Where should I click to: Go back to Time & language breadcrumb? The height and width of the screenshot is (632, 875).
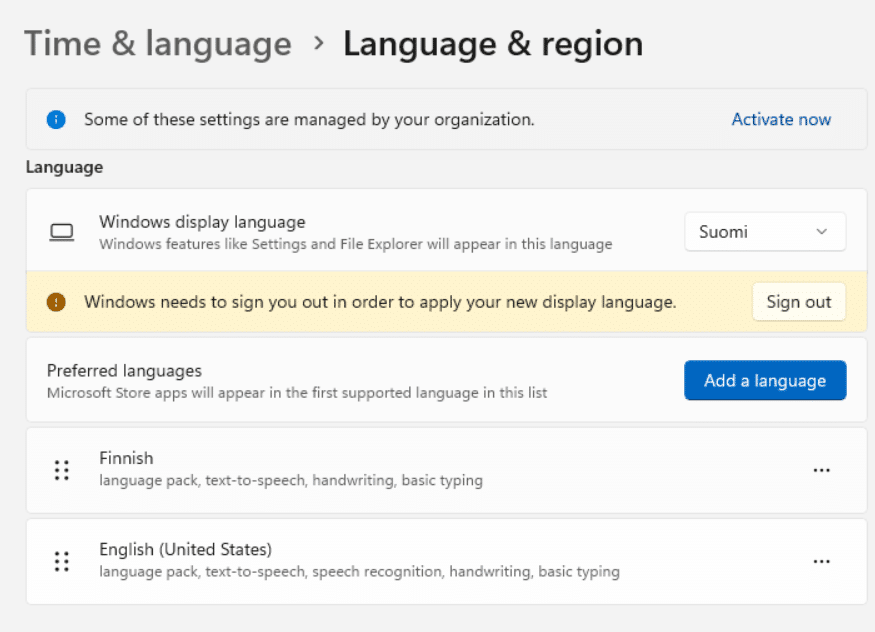pos(158,44)
